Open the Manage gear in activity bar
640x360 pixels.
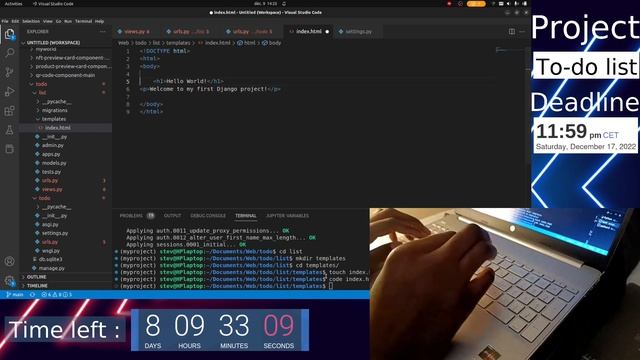[x=9, y=281]
